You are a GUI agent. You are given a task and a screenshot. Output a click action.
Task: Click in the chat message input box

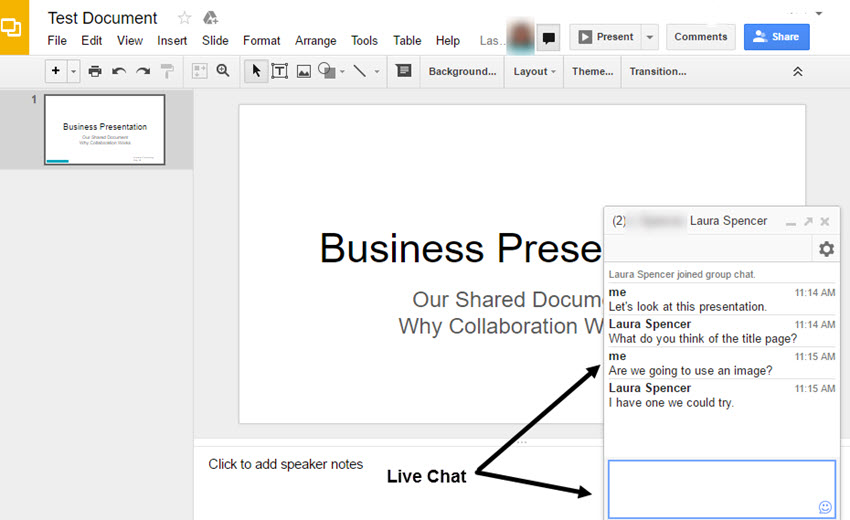pyautogui.click(x=722, y=489)
